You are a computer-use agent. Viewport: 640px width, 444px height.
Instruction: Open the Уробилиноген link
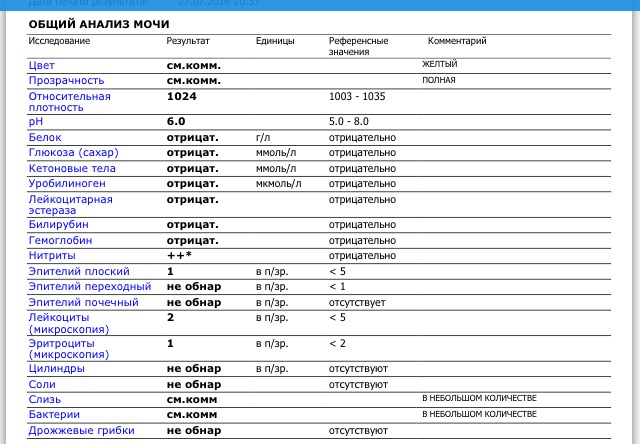(69, 184)
